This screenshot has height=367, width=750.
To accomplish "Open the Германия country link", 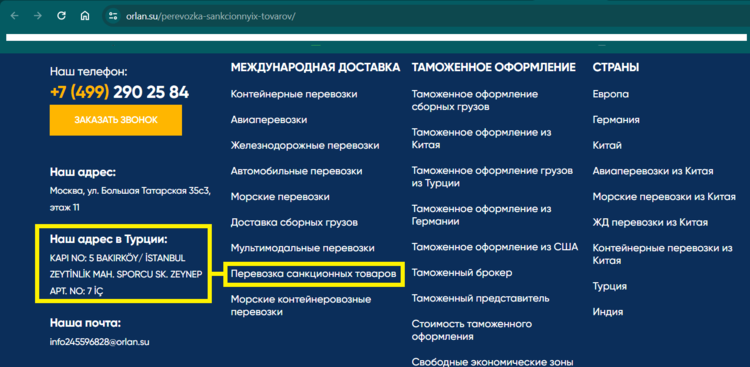I will click(616, 120).
